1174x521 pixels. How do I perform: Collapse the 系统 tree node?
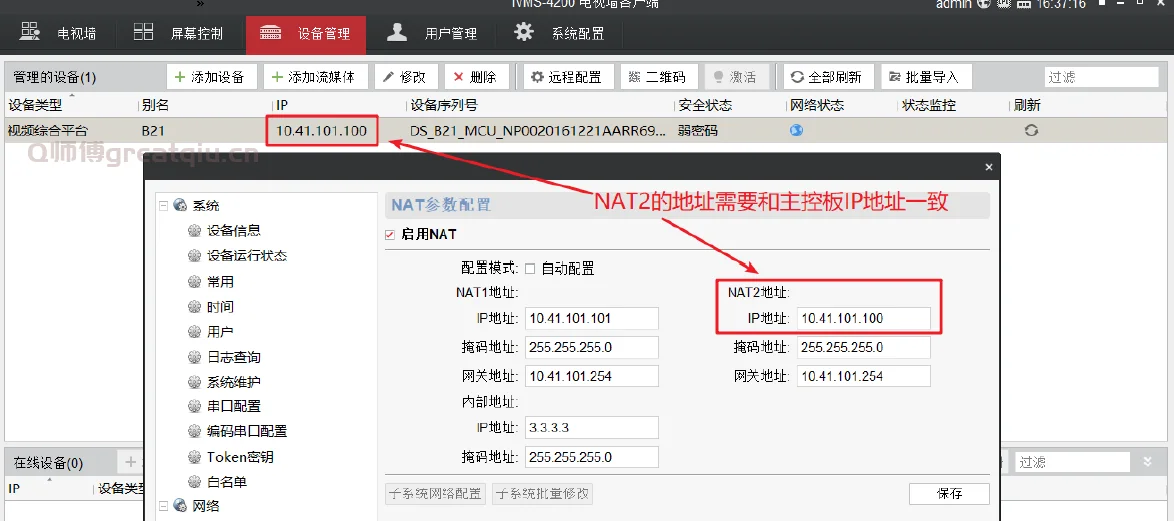[x=164, y=205]
